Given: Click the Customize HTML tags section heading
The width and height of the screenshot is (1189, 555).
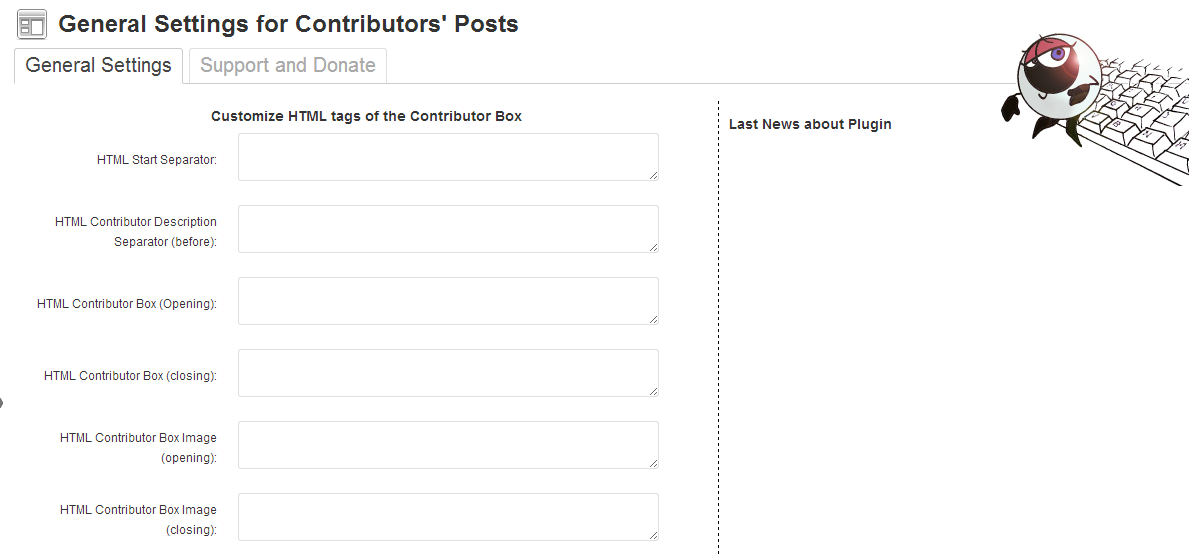Looking at the screenshot, I should pos(366,117).
